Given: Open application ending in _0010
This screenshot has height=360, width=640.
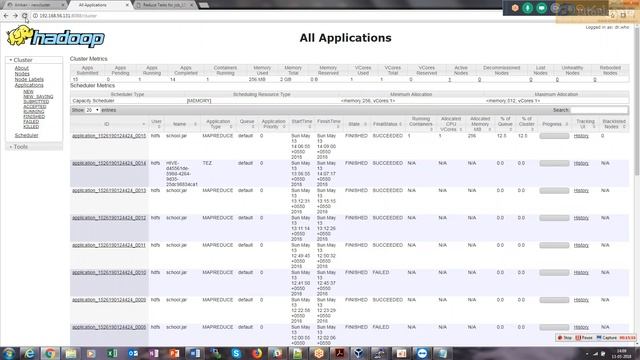Looking at the screenshot, I should pos(109,273).
